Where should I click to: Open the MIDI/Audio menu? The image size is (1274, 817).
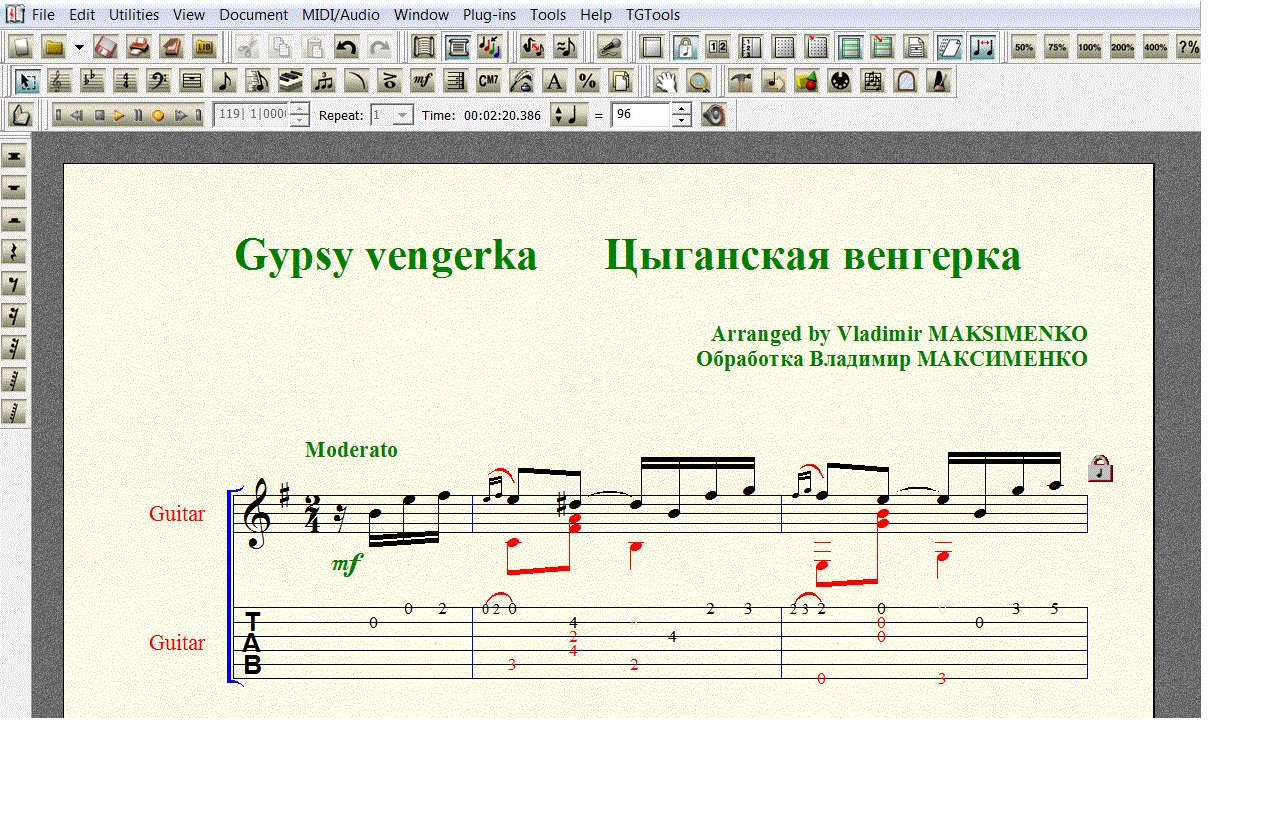pyautogui.click(x=340, y=15)
